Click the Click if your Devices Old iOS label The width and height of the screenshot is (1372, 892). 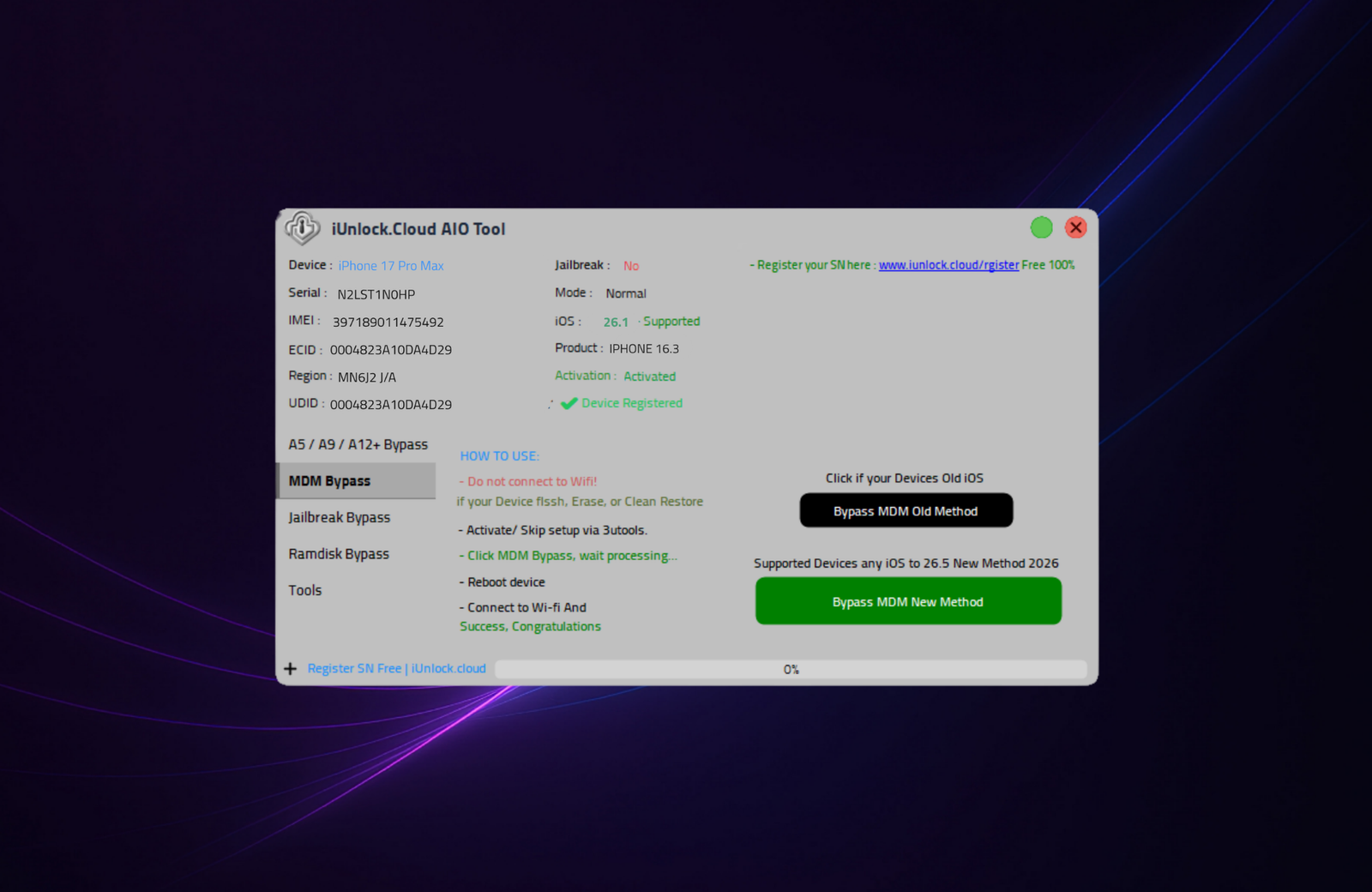pos(905,479)
